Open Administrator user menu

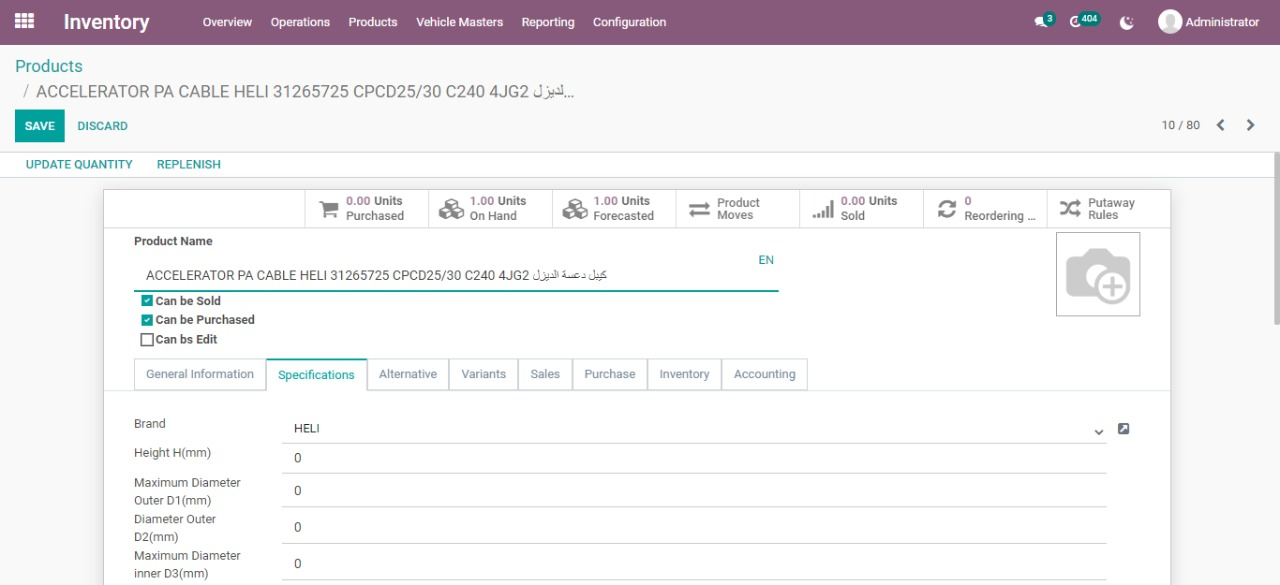click(1208, 22)
